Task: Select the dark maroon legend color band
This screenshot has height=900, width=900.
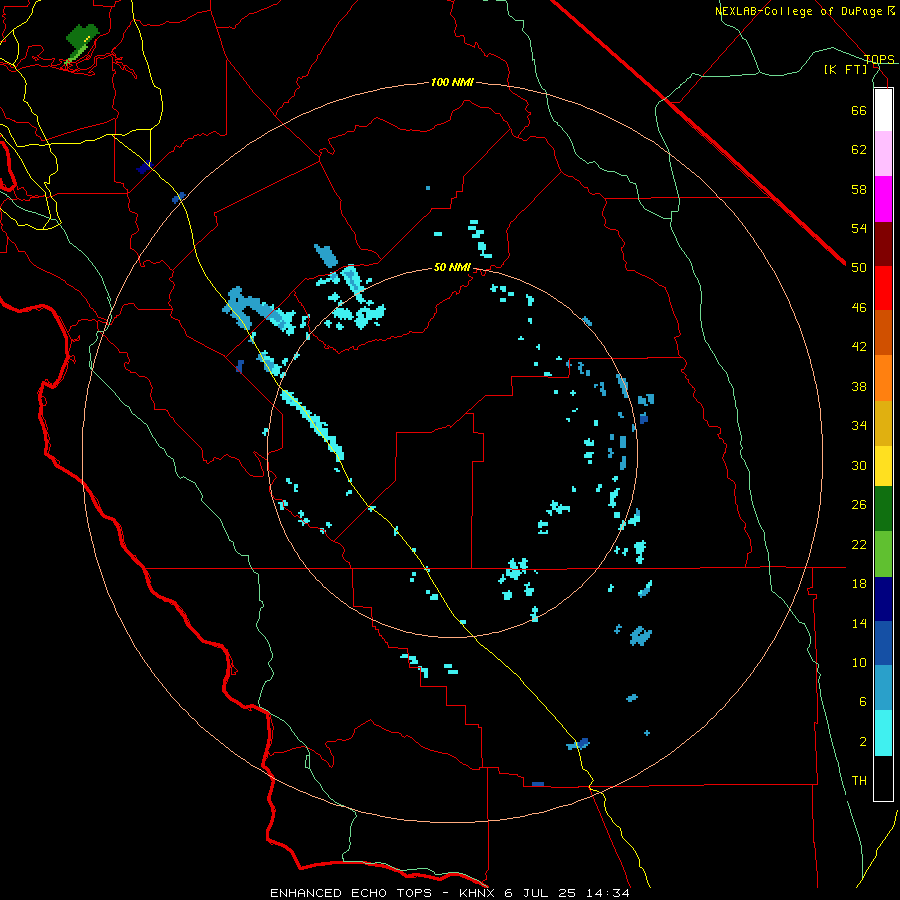Action: coord(883,243)
